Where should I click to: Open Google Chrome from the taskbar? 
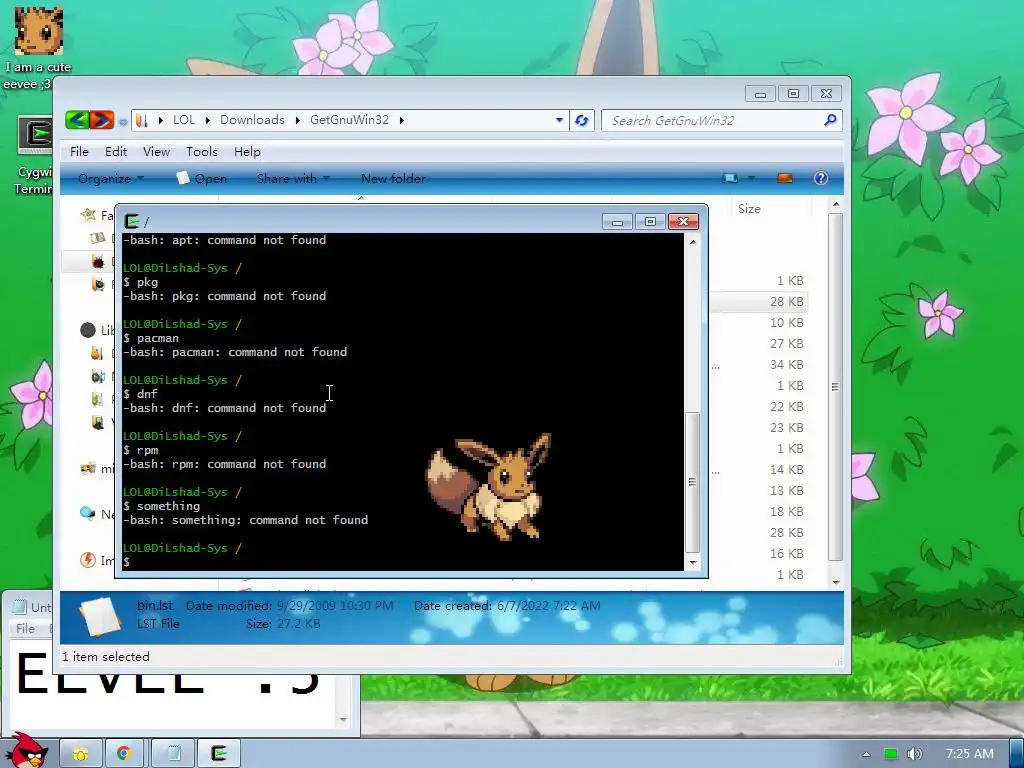(x=123, y=754)
